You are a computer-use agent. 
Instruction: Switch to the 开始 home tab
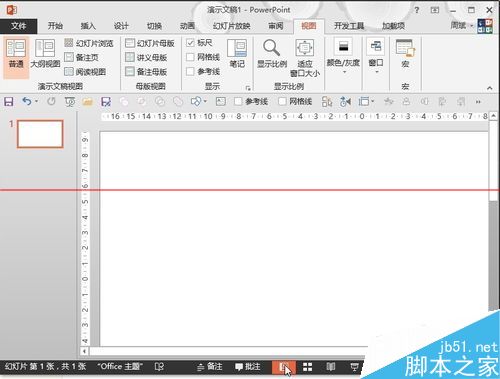coord(55,26)
